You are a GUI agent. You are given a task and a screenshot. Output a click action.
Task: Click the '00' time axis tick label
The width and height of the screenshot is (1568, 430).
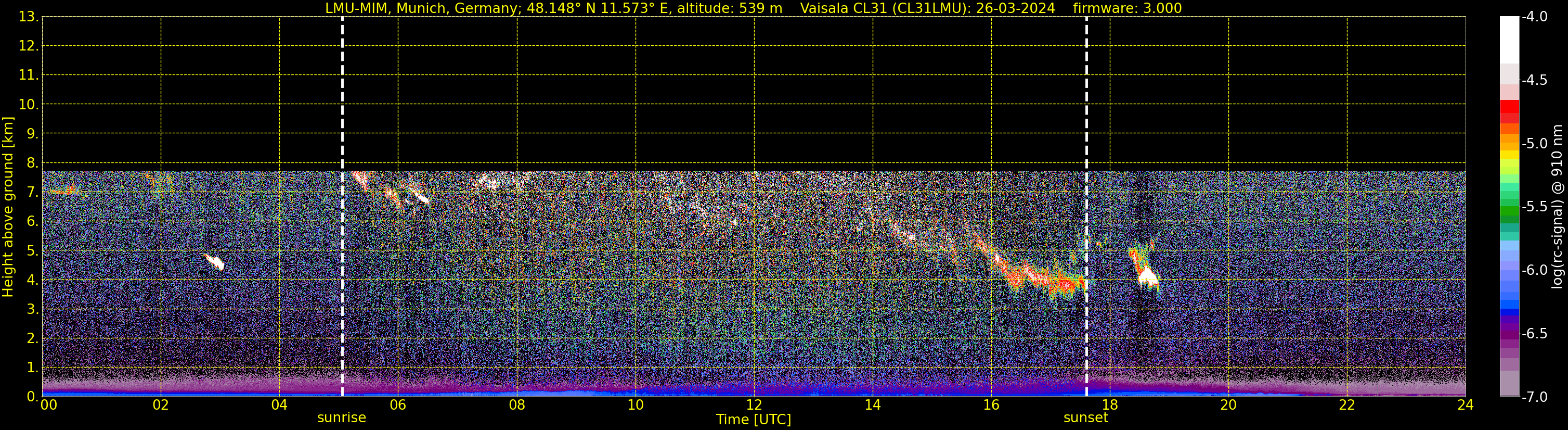pyautogui.click(x=48, y=405)
